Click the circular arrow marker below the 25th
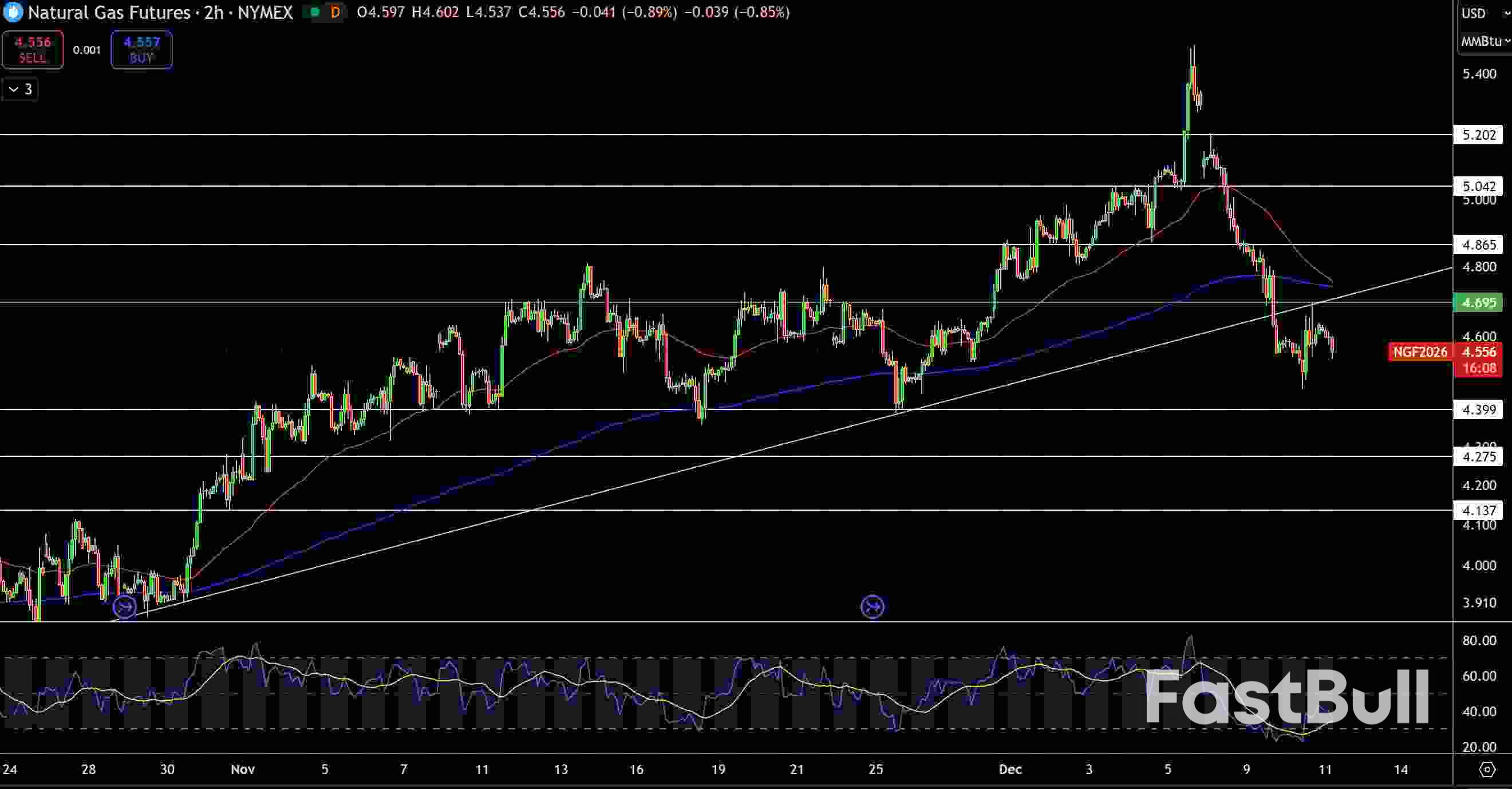This screenshot has width=1512, height=789. click(873, 606)
